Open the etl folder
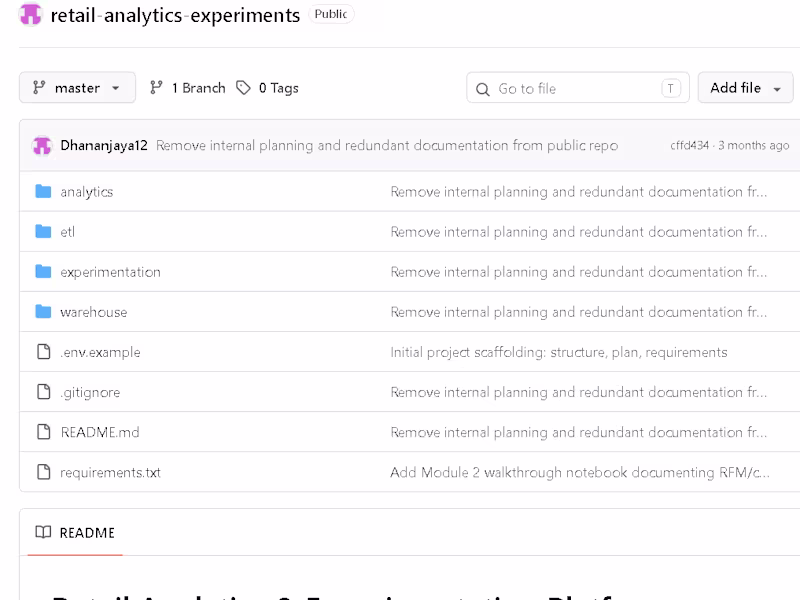Viewport: 800px width, 600px height. tap(67, 232)
